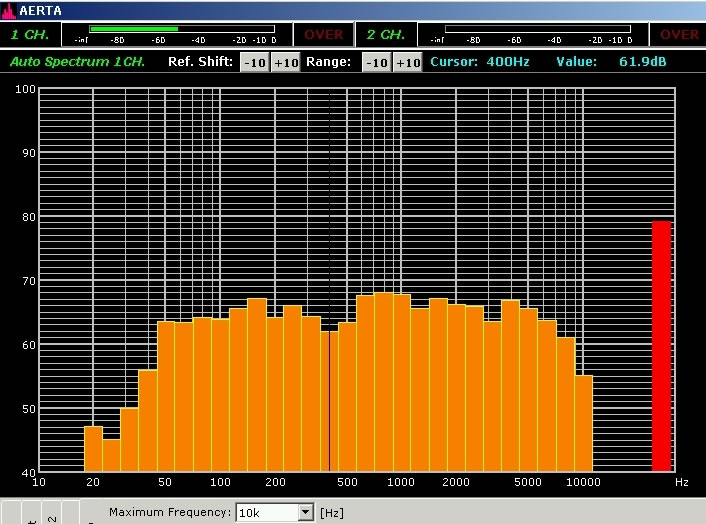
Task: Decrease Ref. Shift with the -10 button
Action: pyautogui.click(x=255, y=62)
